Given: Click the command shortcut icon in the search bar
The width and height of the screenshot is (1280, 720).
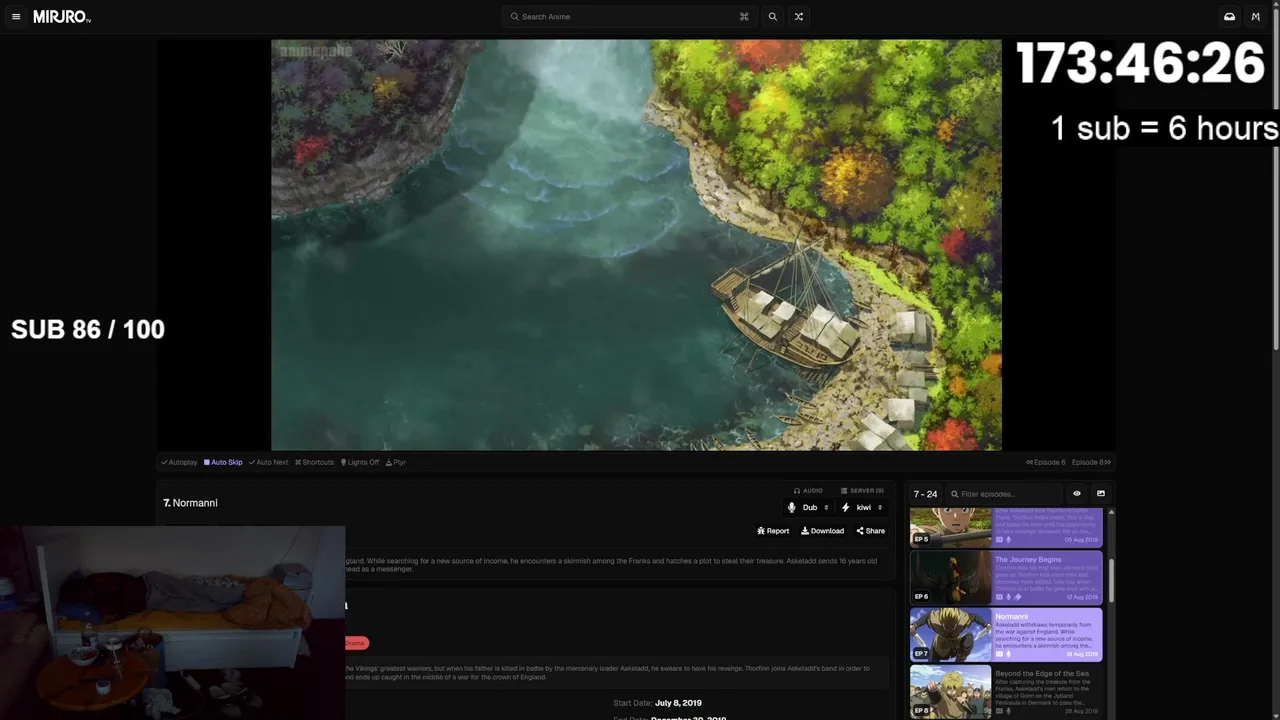Looking at the screenshot, I should (x=744, y=17).
